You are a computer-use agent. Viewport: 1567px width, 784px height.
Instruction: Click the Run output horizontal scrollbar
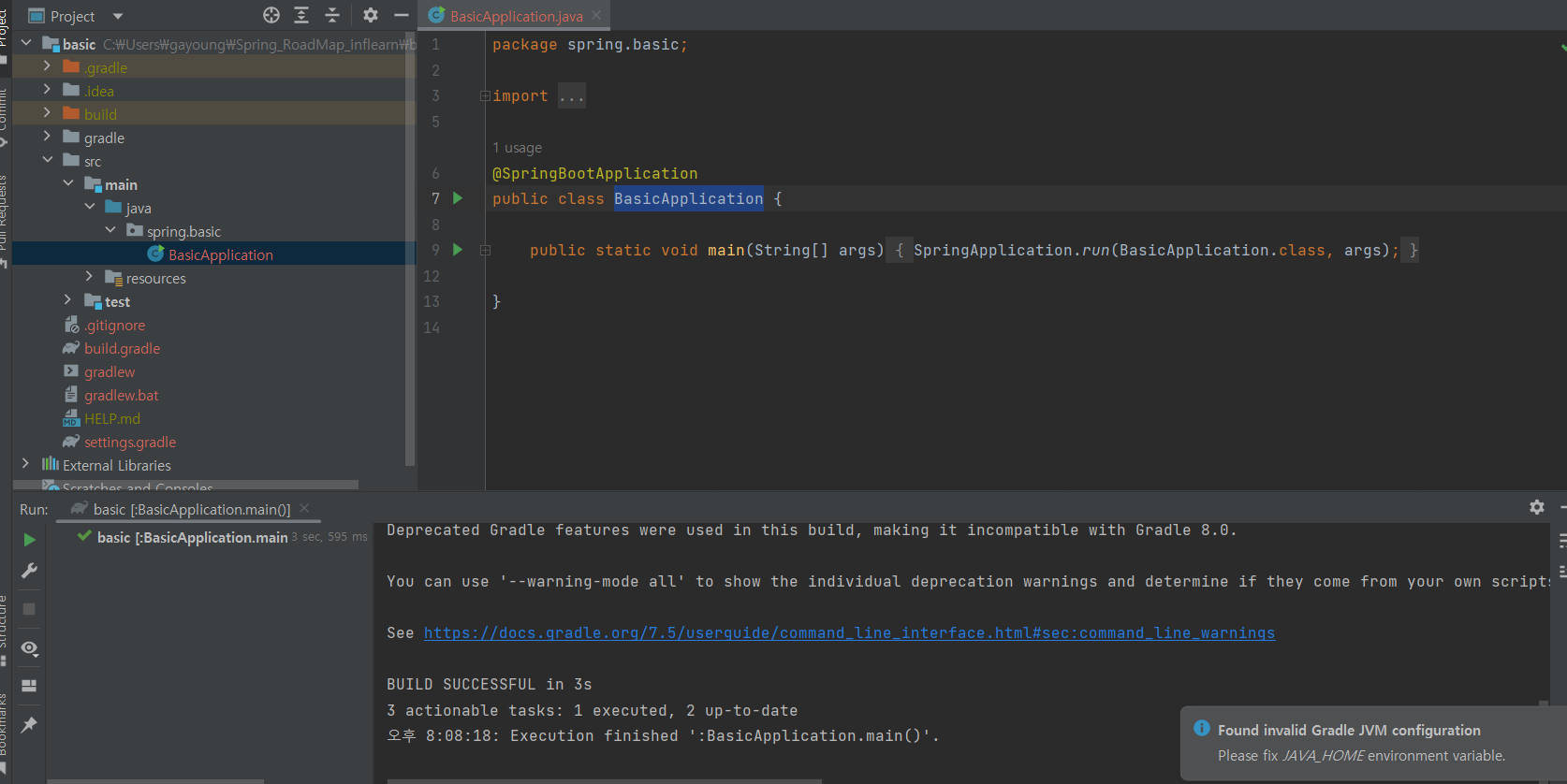604,781
